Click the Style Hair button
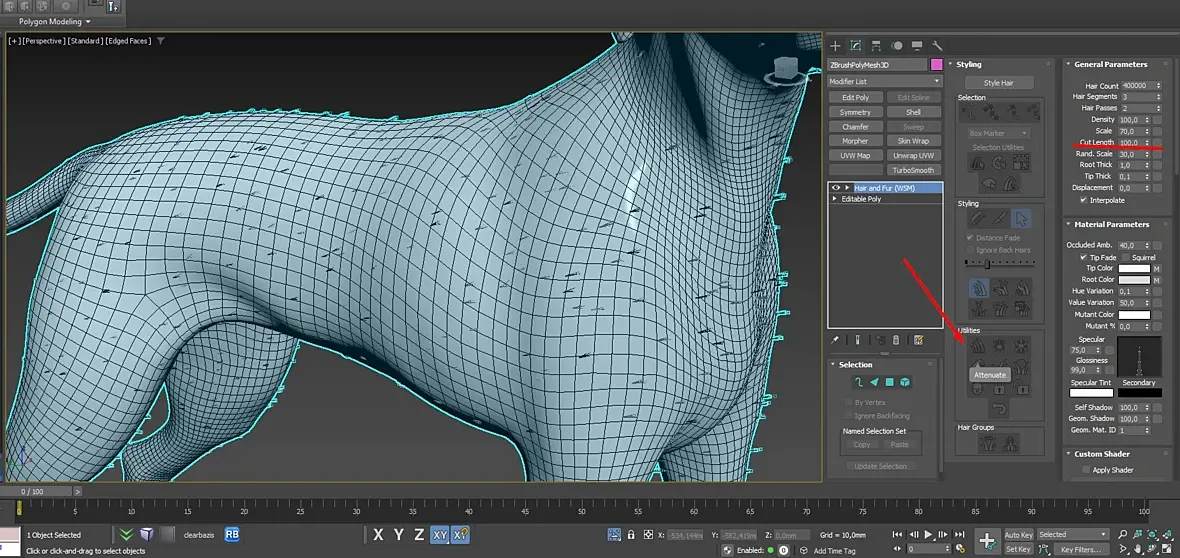 [x=999, y=83]
